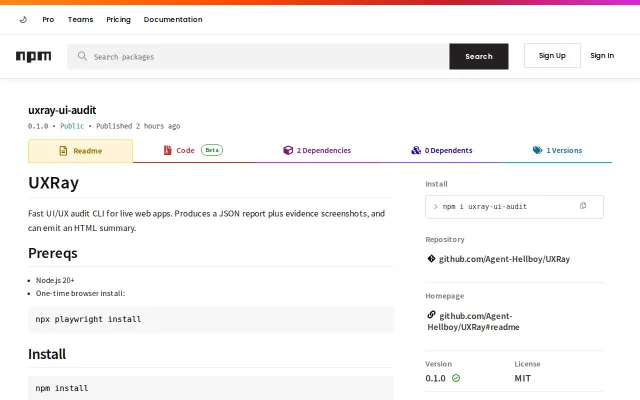Open the github.com/Agent-Hellboy/UXRay repository link
Screen dimensions: 640x400
[x=504, y=259]
